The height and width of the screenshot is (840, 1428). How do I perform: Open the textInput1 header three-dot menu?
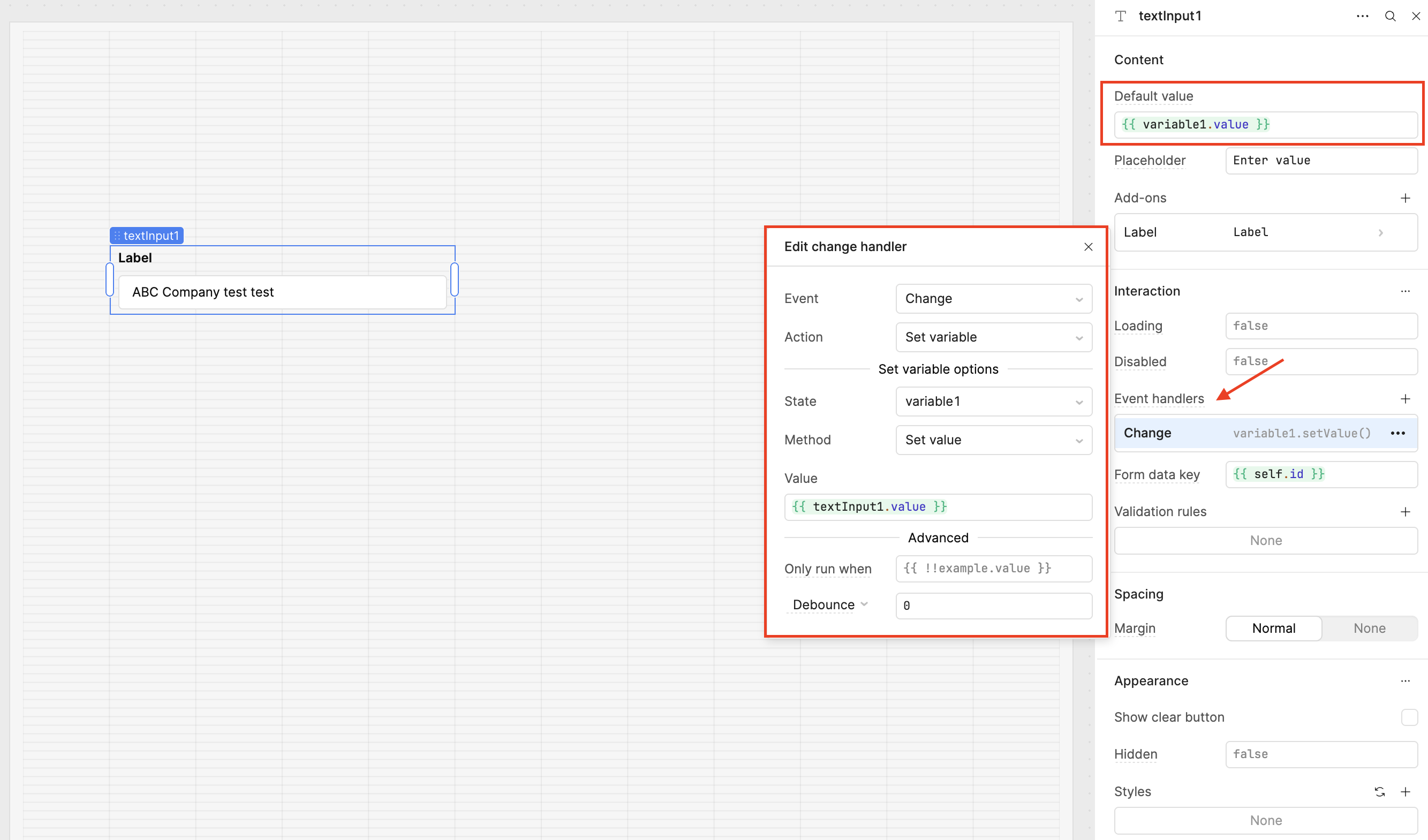(x=1362, y=16)
